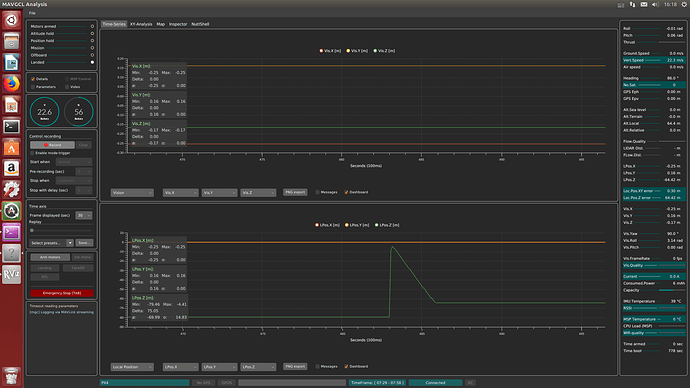Export the Vision chart with PNG export

click(295, 192)
